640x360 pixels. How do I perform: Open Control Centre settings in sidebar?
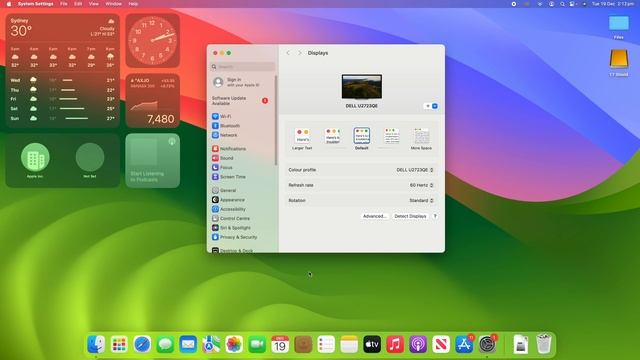(x=231, y=218)
